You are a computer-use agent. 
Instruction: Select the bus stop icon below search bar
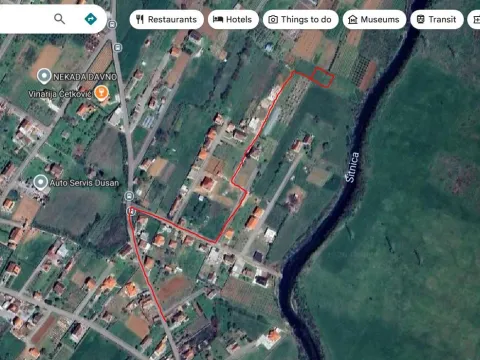[x=112, y=24]
